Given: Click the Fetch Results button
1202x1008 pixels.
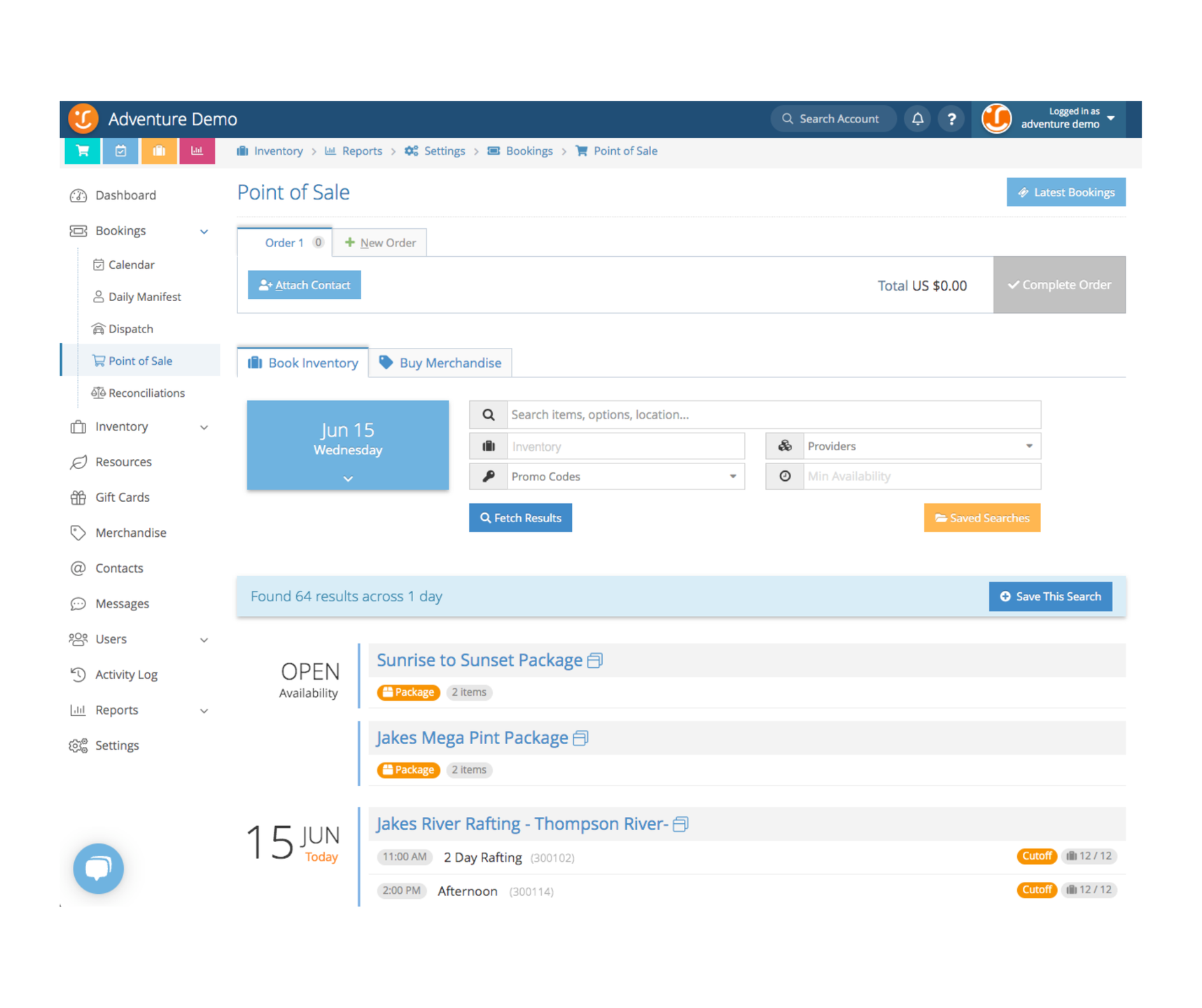Looking at the screenshot, I should (520, 518).
